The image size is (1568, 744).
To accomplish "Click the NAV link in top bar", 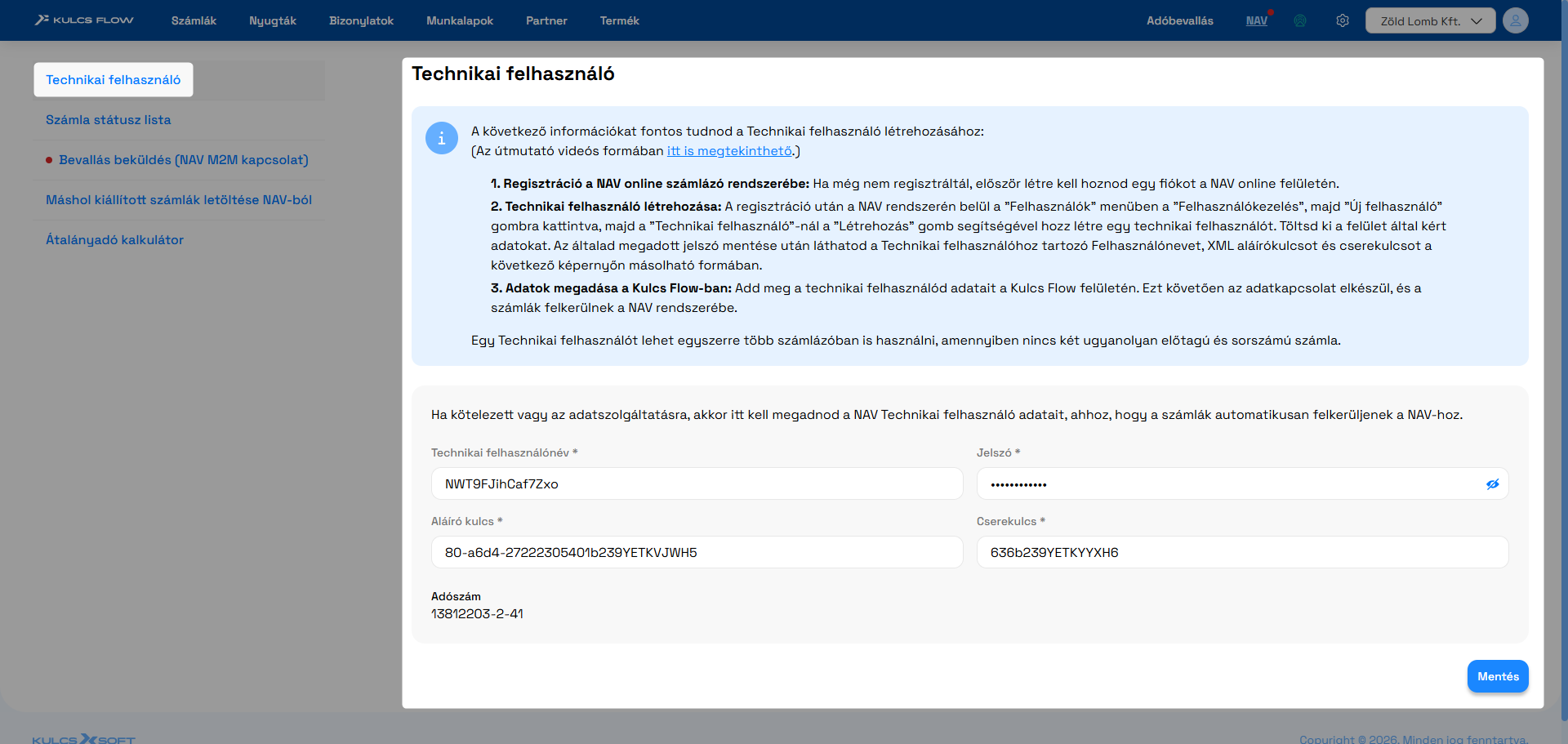I will click(1257, 20).
